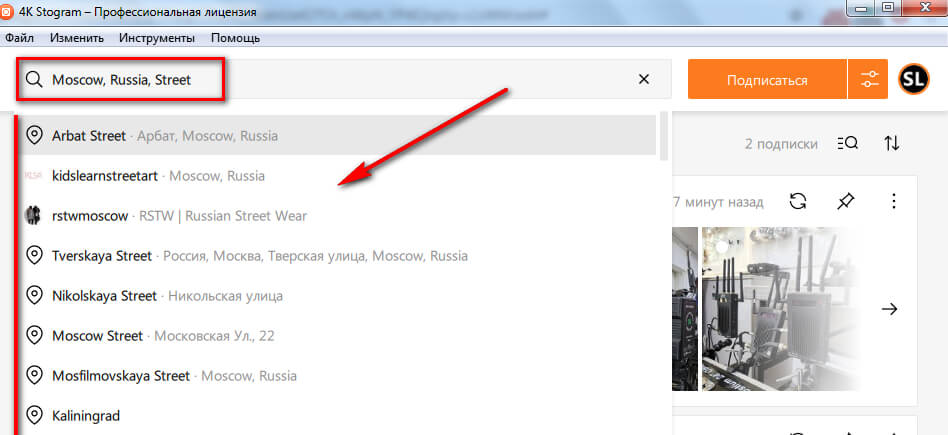This screenshot has width=948, height=435.
Task: Clear the search field with X
Action: [x=644, y=79]
